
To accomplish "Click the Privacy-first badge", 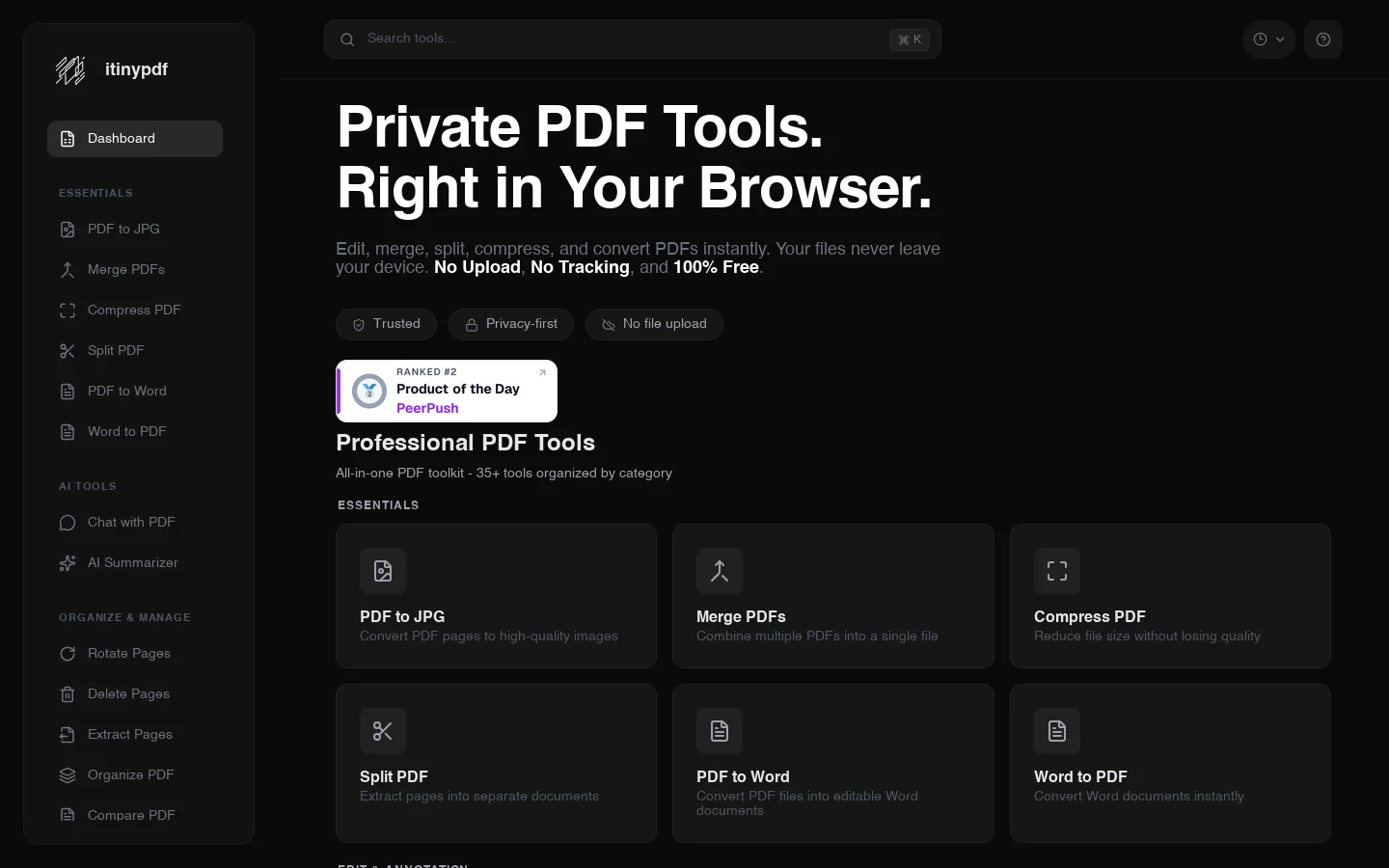I will coord(511,324).
